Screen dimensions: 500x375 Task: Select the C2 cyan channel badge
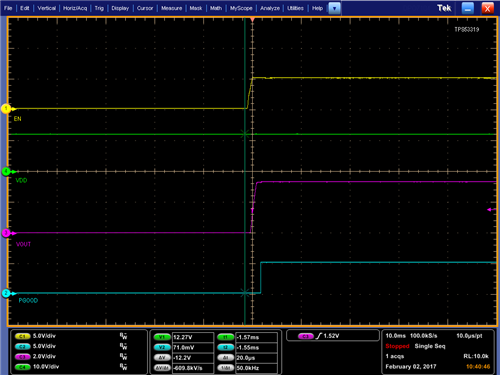[x=23, y=347]
